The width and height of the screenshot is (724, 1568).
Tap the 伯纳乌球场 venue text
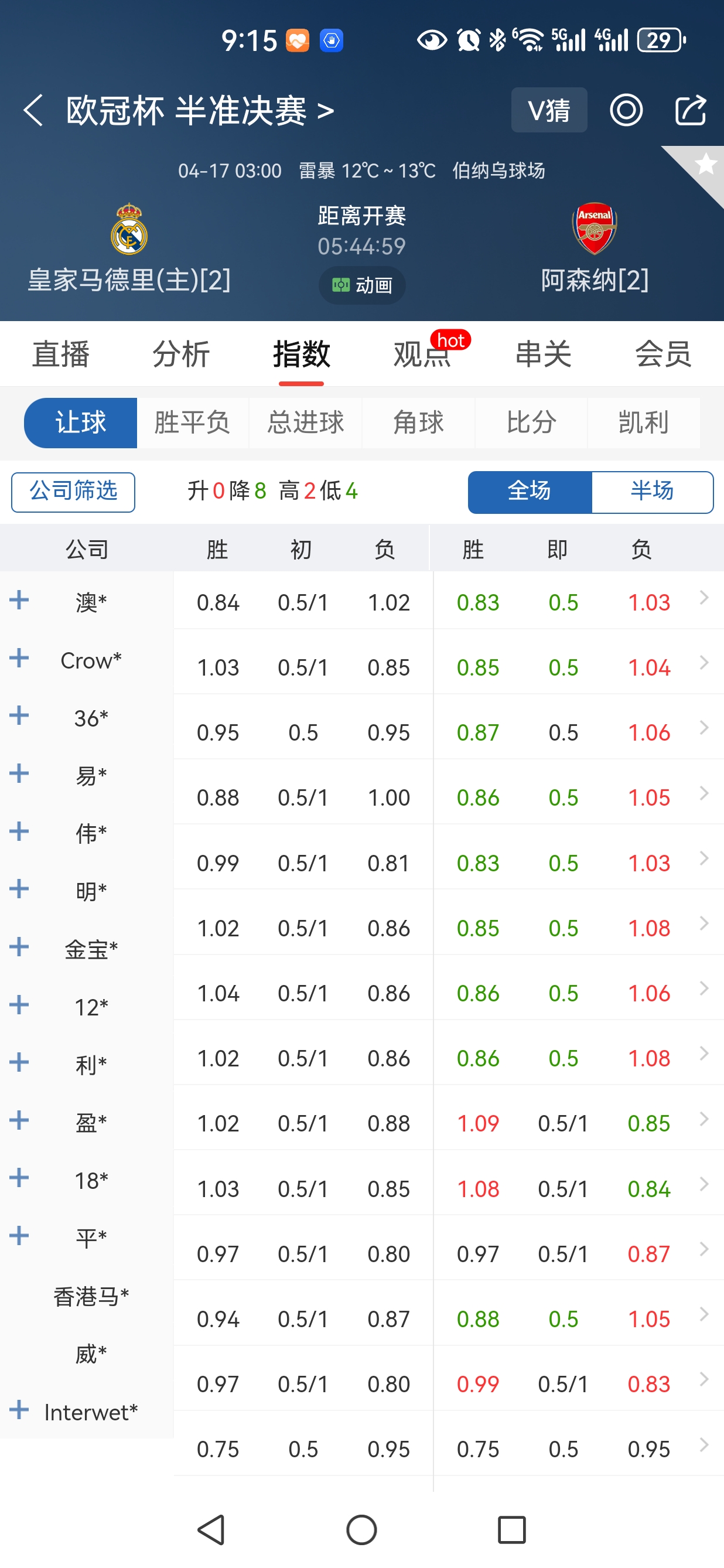pyautogui.click(x=498, y=171)
